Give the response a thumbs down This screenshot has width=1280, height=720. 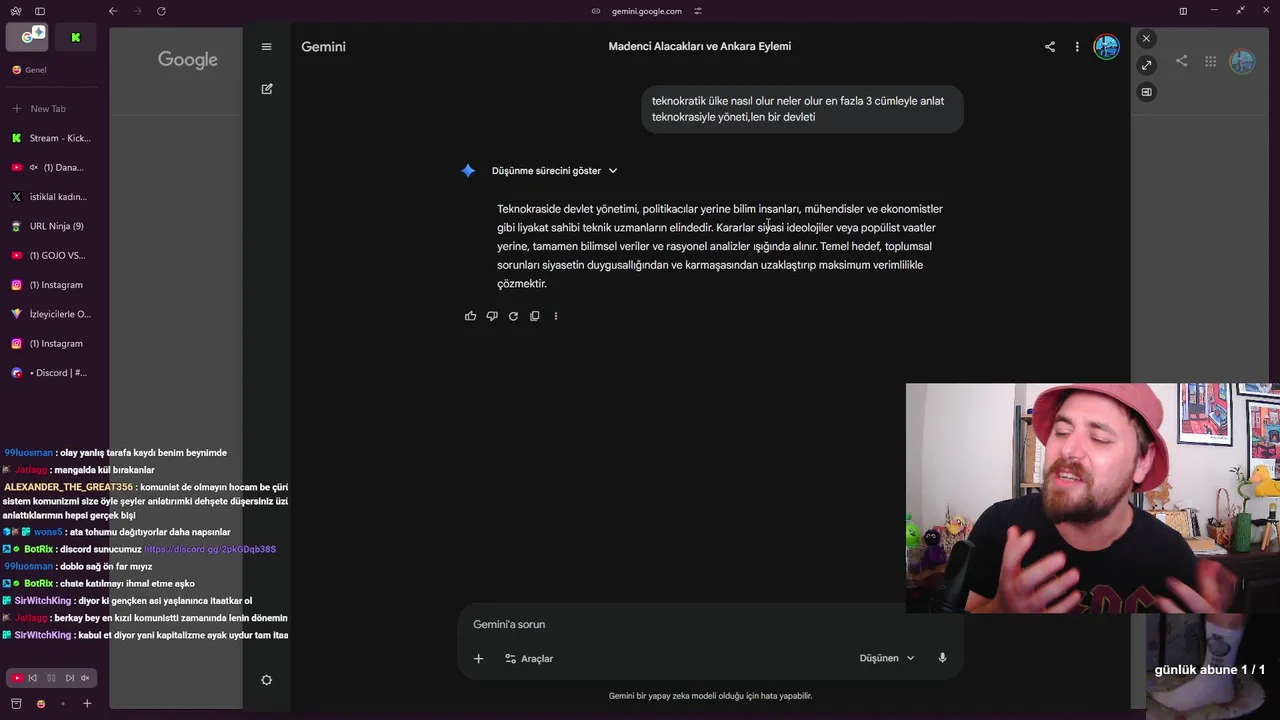click(x=492, y=316)
